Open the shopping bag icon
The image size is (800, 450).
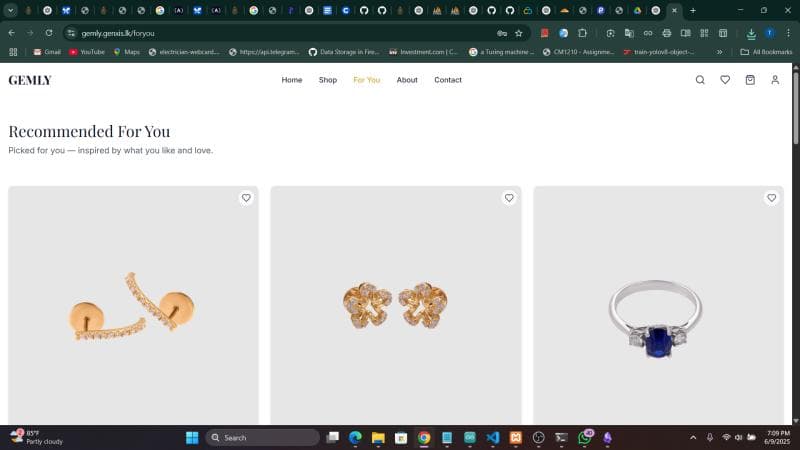coord(750,80)
